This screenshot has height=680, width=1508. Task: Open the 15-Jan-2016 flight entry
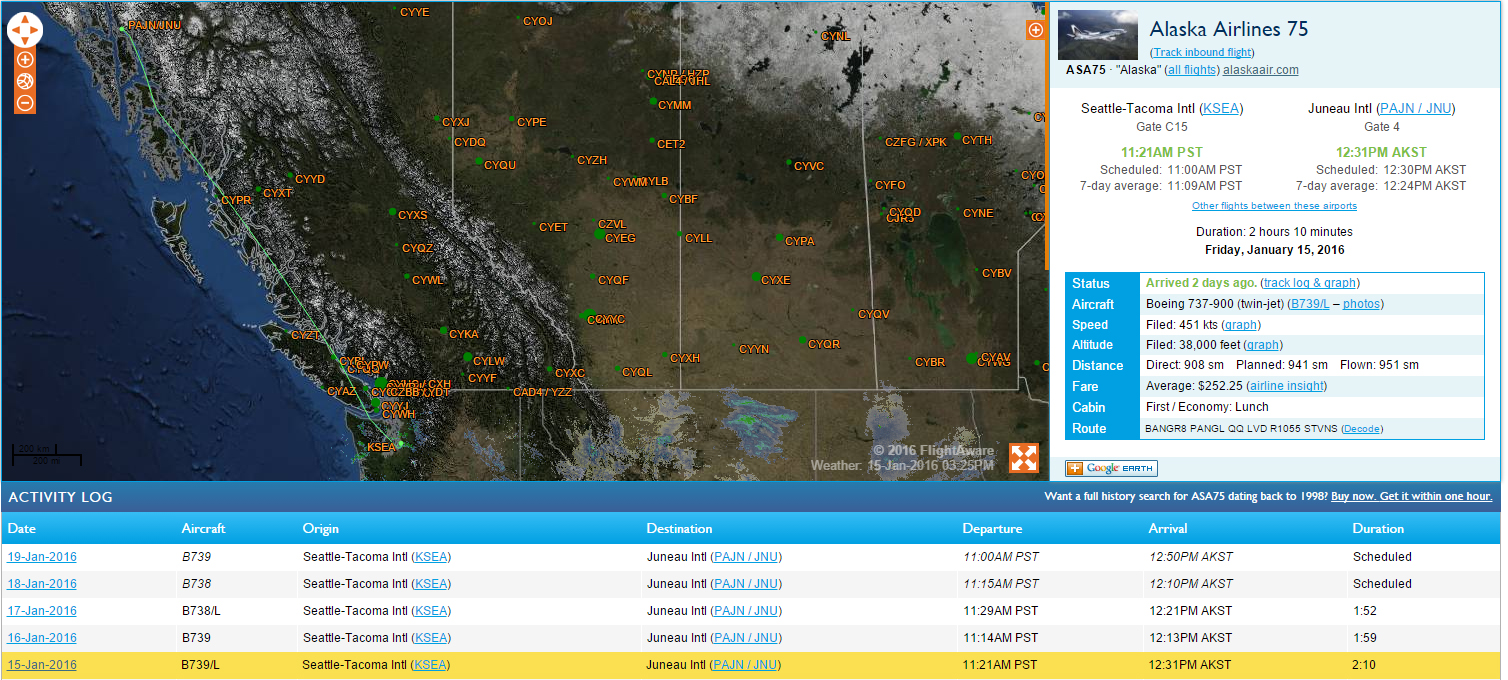coord(42,665)
